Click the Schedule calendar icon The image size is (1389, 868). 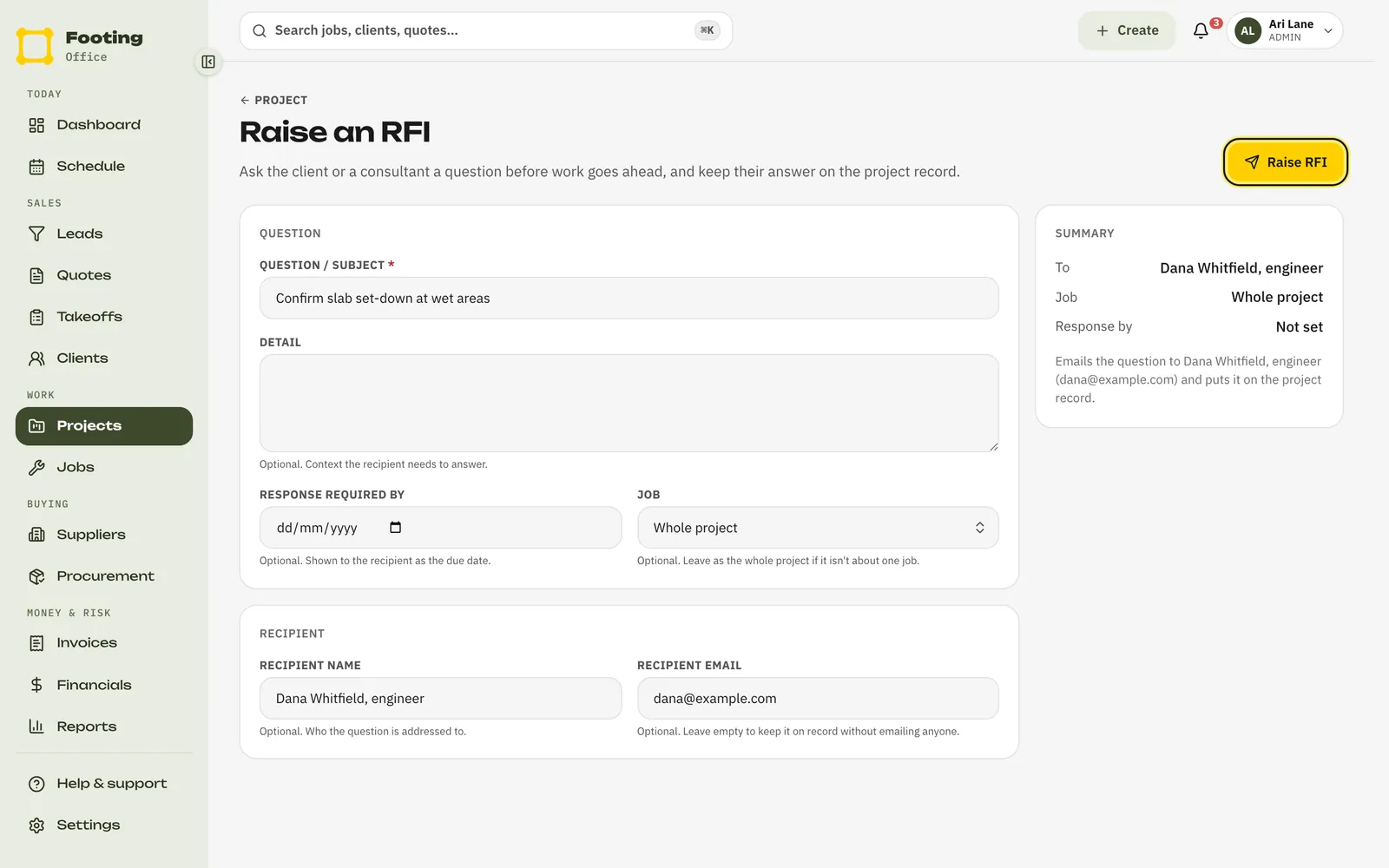coord(36,167)
